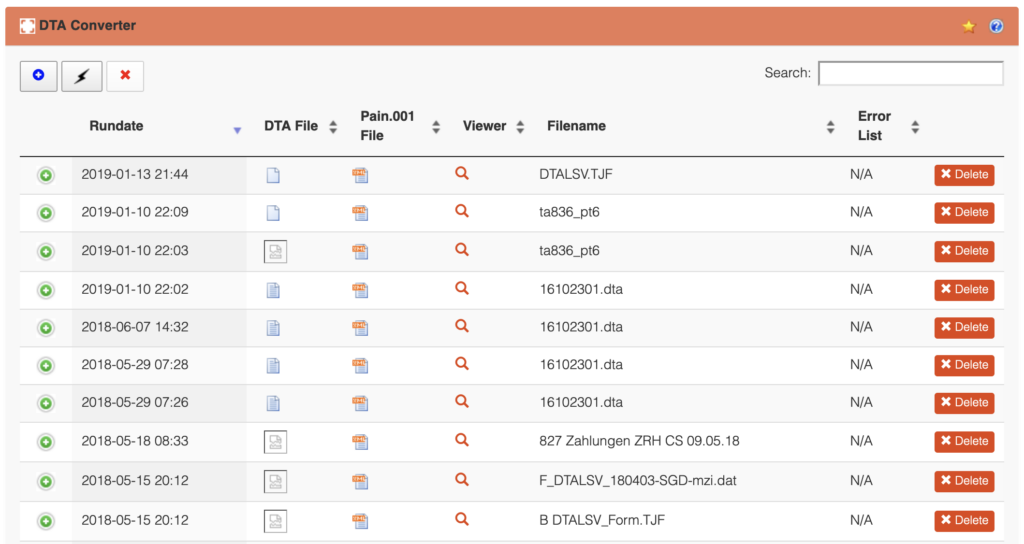Screen dimensions: 1024x544
Task: Open DTA file icon for 827 Zahlungen row
Action: pos(275,442)
